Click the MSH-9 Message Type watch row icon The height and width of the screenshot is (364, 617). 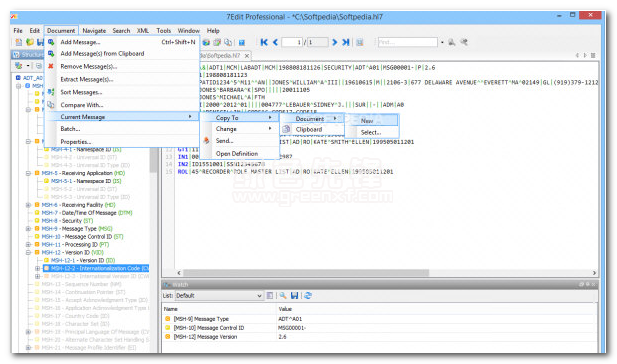pos(167,319)
